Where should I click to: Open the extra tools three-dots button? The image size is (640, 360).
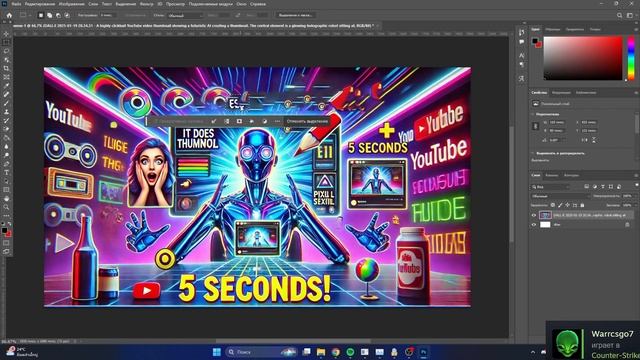coord(6,215)
